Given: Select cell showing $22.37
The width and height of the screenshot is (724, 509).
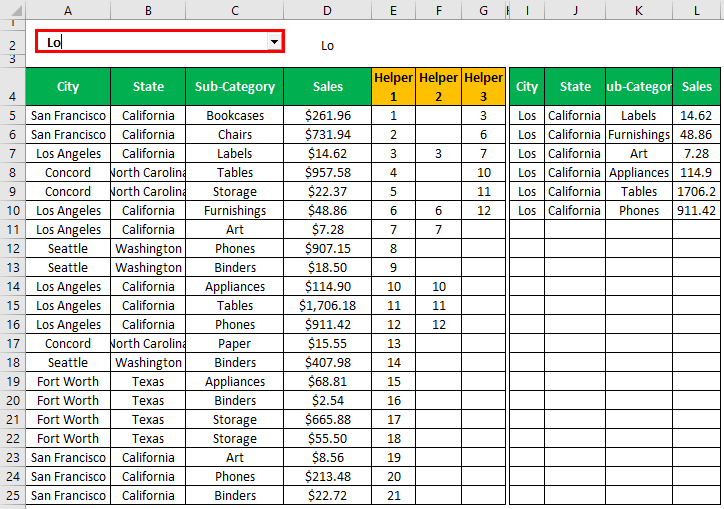Looking at the screenshot, I should [327, 191].
